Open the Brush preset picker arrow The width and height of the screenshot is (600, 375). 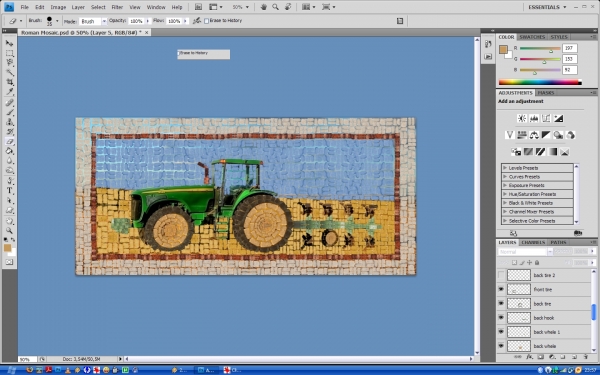click(57, 21)
